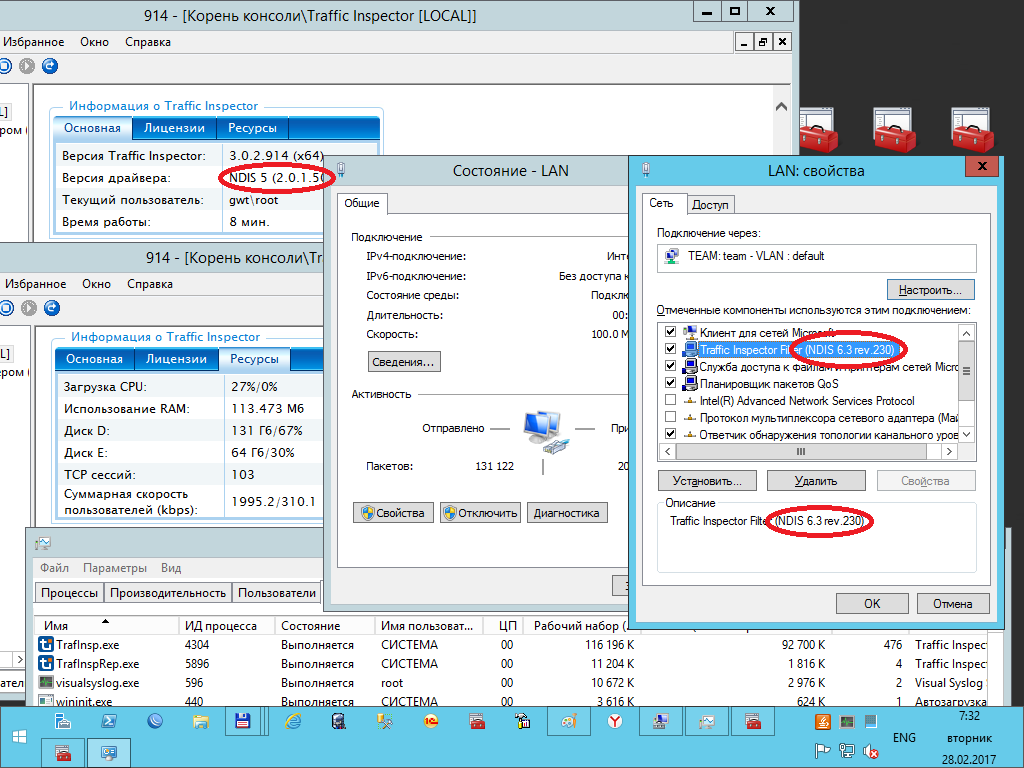This screenshot has width=1024, height=768.
Task: Click ENG language indicator
Action: (904, 737)
